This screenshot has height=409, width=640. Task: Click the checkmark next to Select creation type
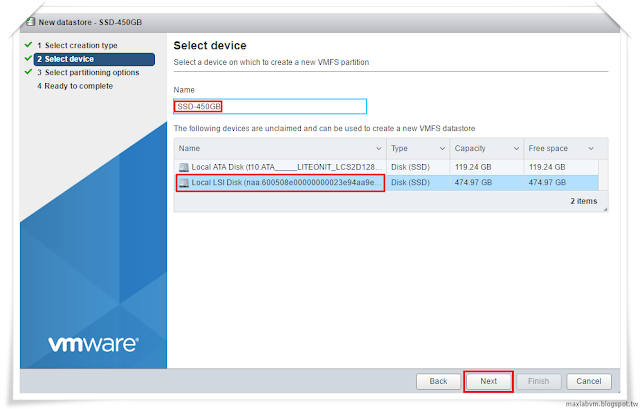tap(28, 44)
